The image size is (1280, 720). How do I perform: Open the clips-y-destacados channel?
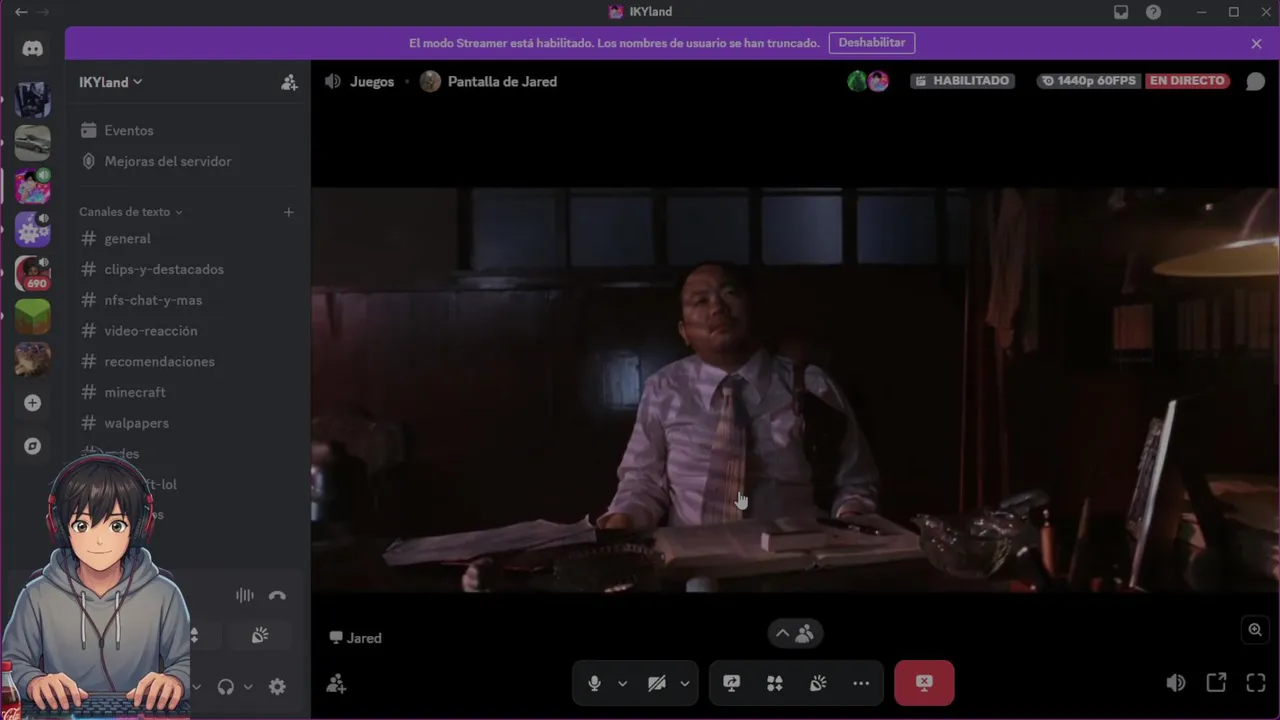tap(187, 269)
